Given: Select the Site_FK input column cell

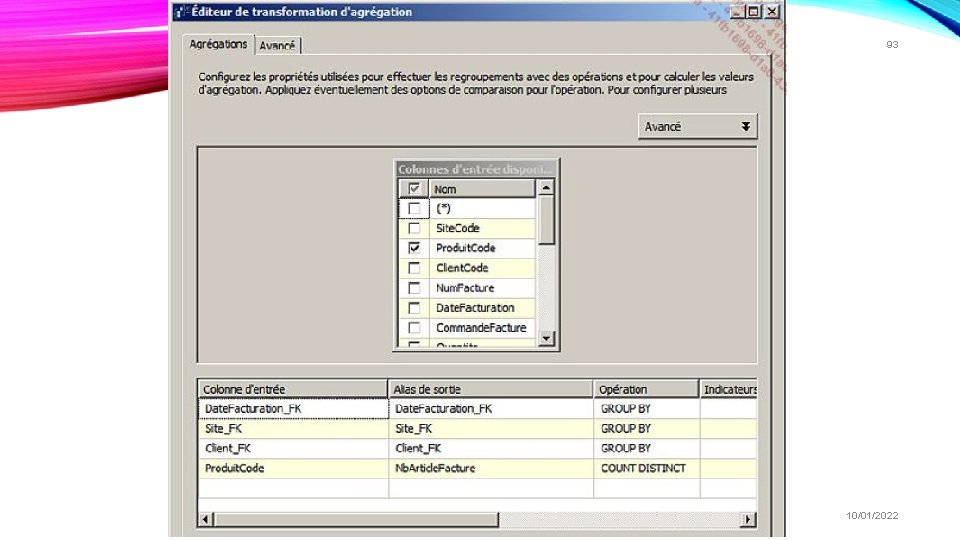Looking at the screenshot, I should [293, 429].
